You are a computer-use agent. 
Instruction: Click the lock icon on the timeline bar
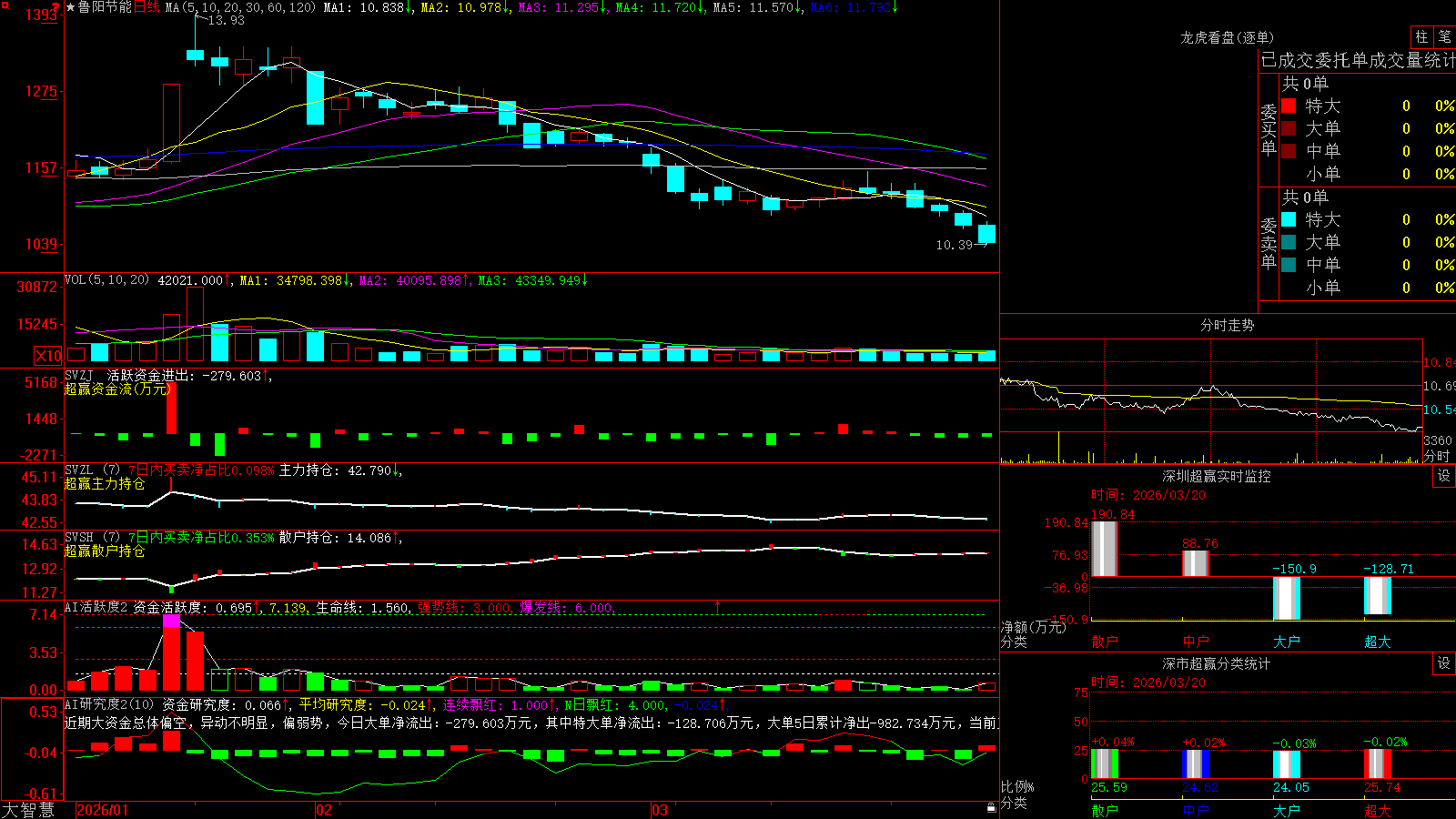(991, 808)
